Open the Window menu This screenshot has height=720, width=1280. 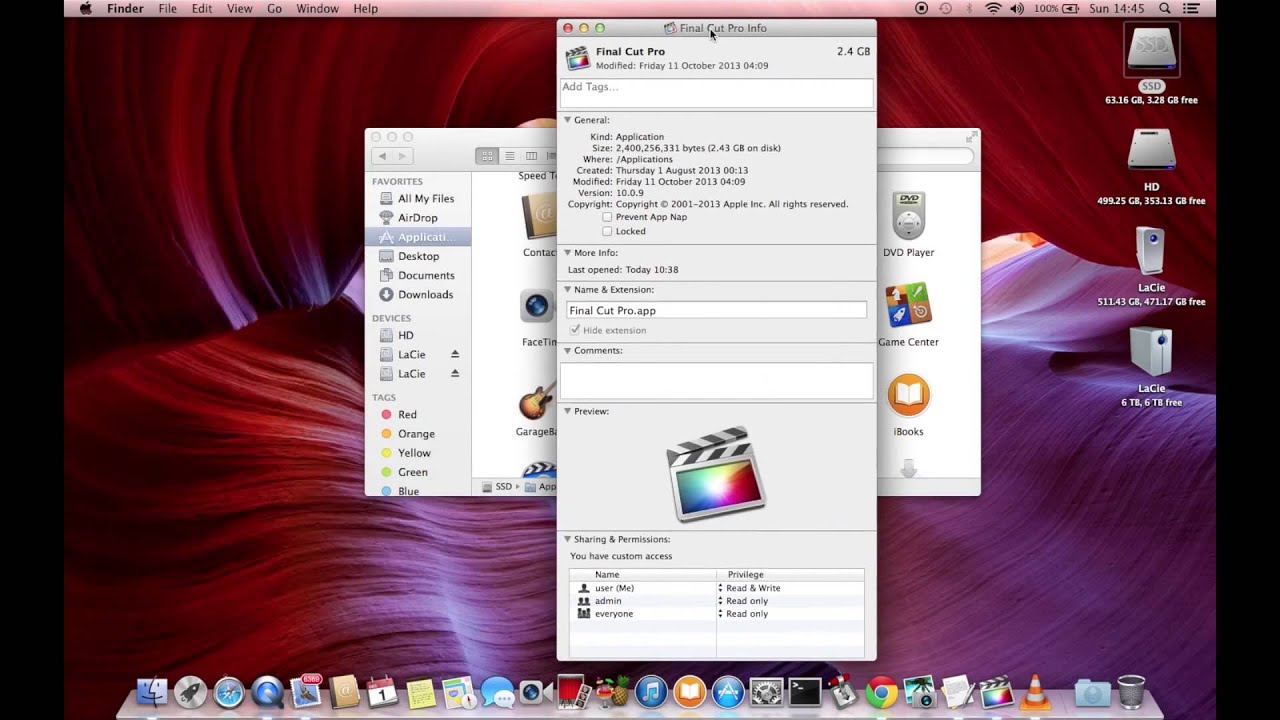point(317,9)
